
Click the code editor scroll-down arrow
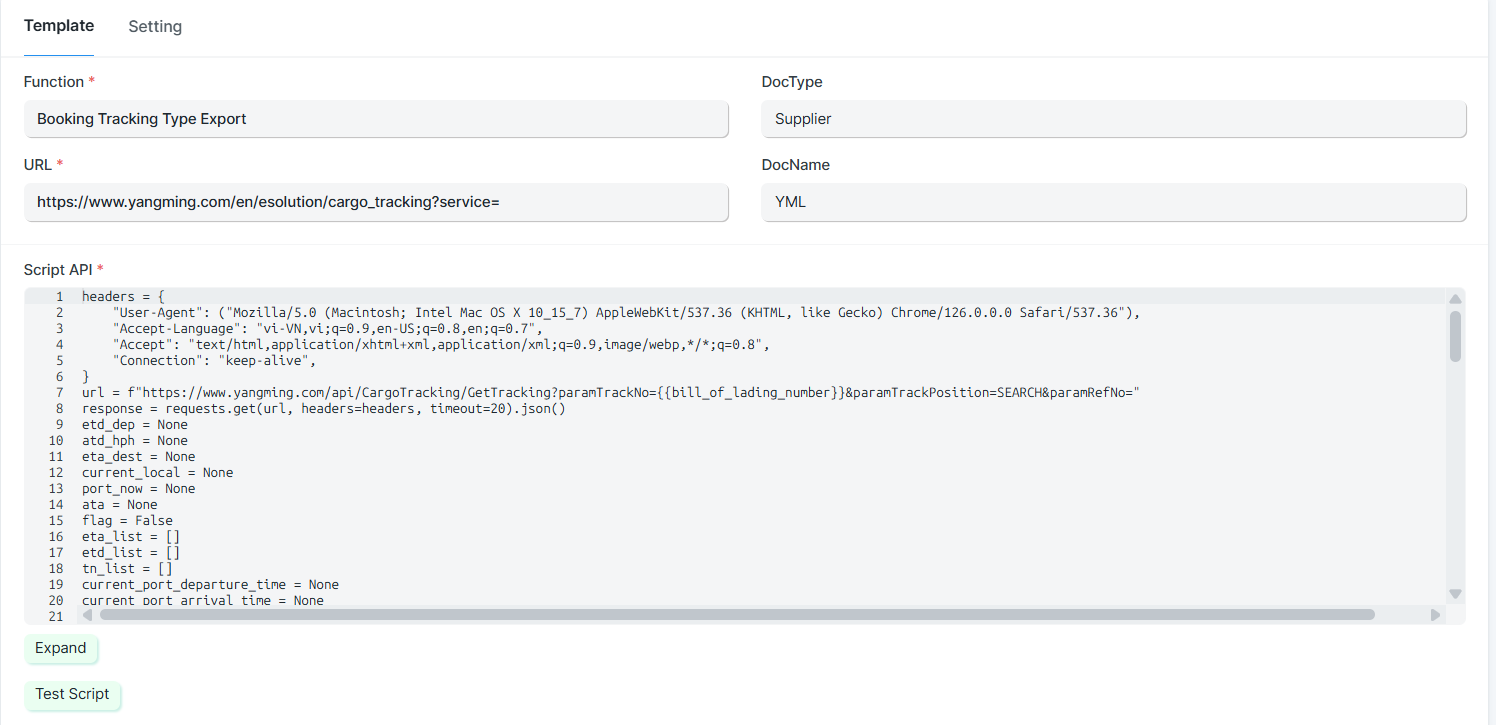tap(1455, 594)
